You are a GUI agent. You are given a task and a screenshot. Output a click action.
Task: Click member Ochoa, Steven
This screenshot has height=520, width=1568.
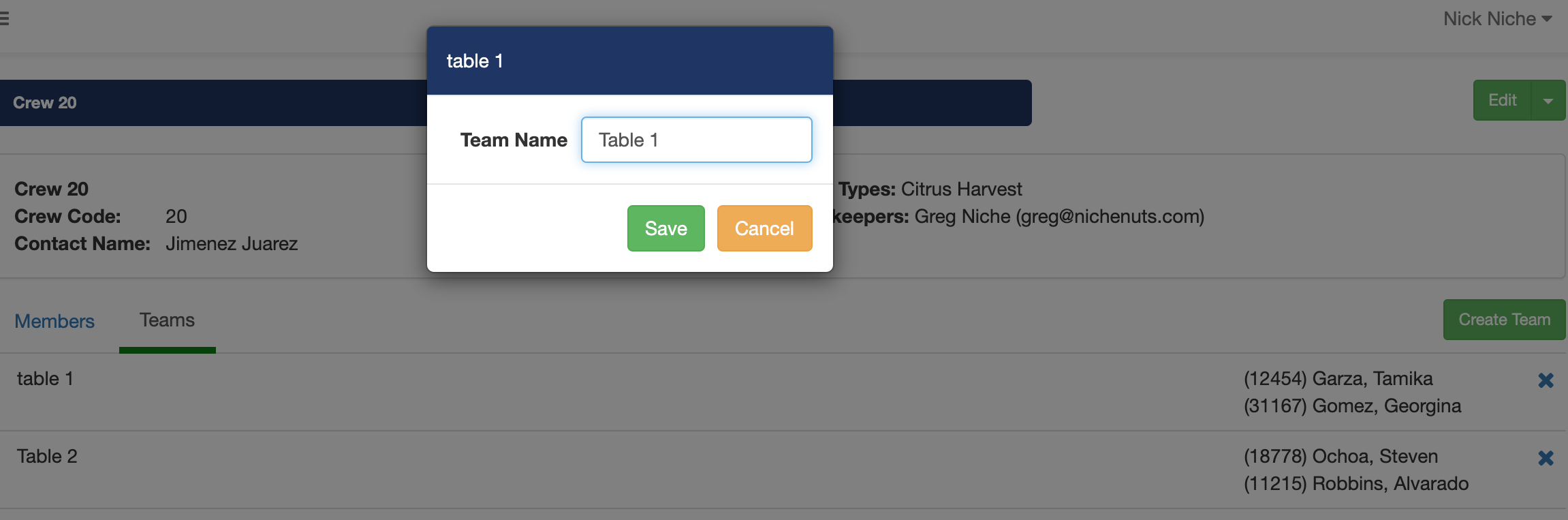tap(1340, 457)
